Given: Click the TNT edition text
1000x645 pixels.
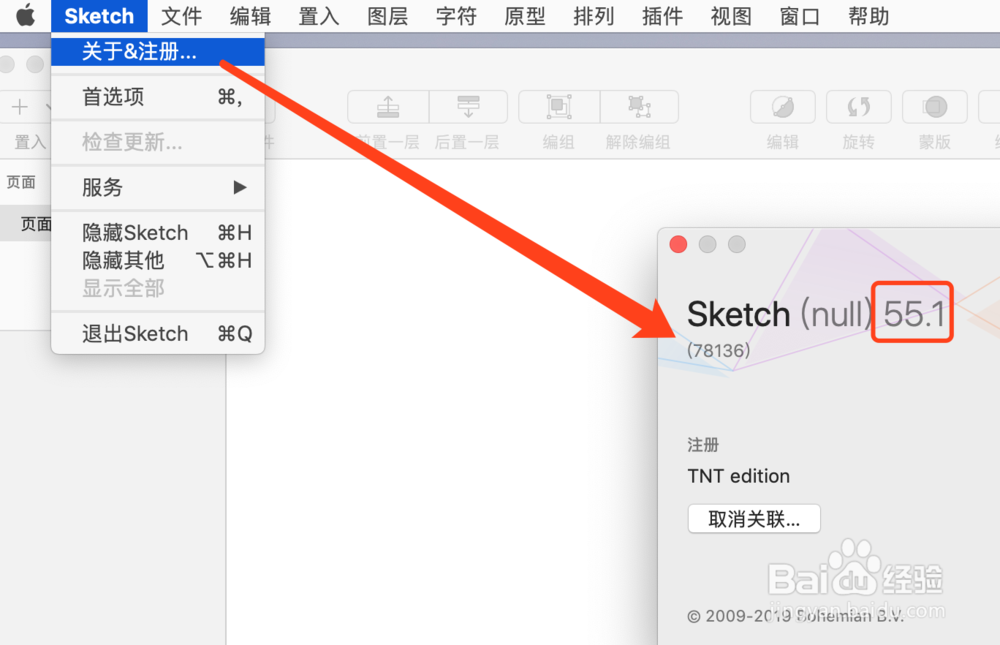Looking at the screenshot, I should click(739, 476).
